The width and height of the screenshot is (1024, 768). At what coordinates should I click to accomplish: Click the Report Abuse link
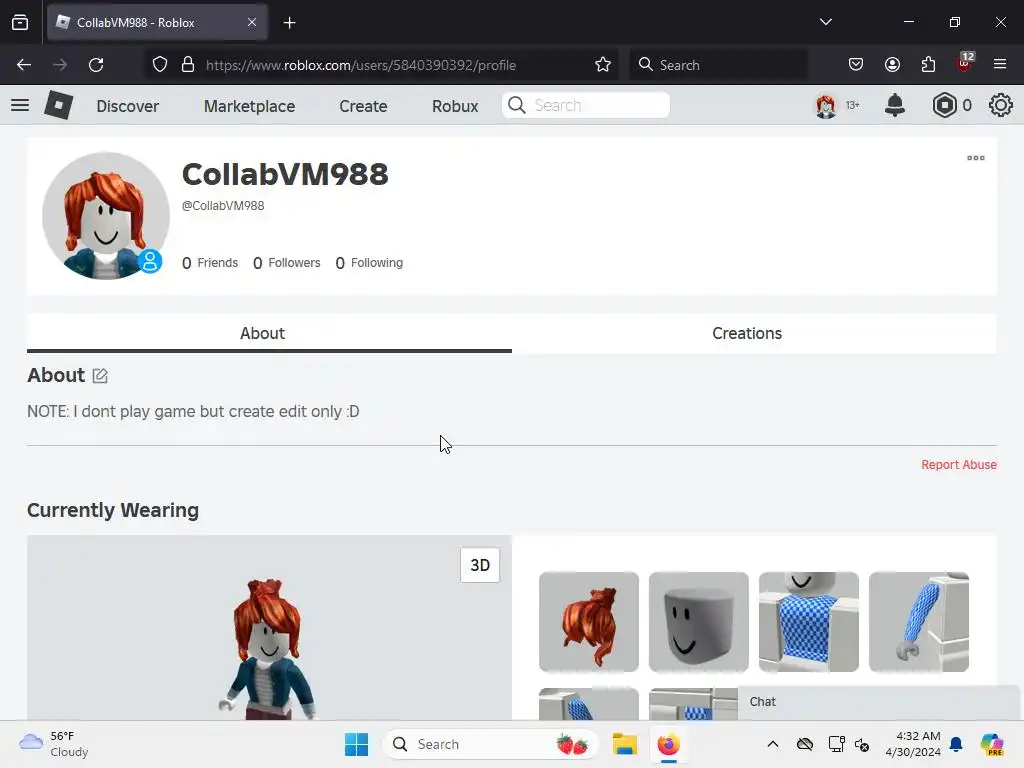[x=959, y=464]
